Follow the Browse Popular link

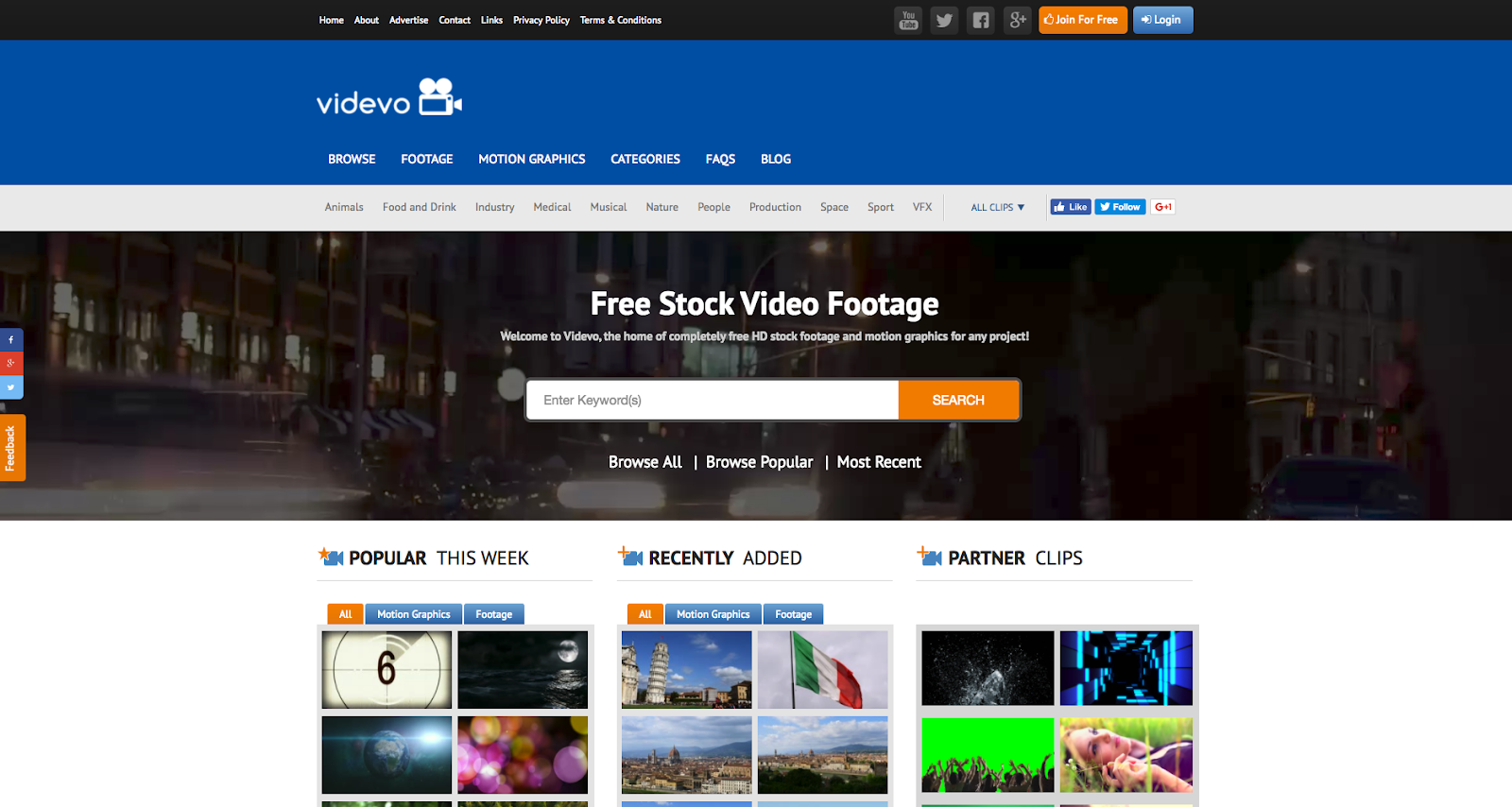tap(759, 462)
